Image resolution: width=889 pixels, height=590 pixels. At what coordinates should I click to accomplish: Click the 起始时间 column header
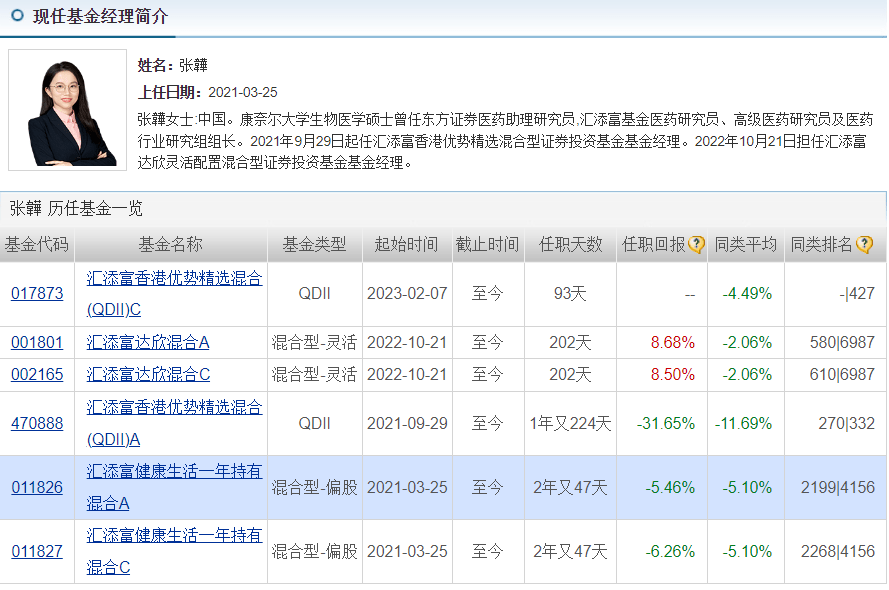(407, 245)
